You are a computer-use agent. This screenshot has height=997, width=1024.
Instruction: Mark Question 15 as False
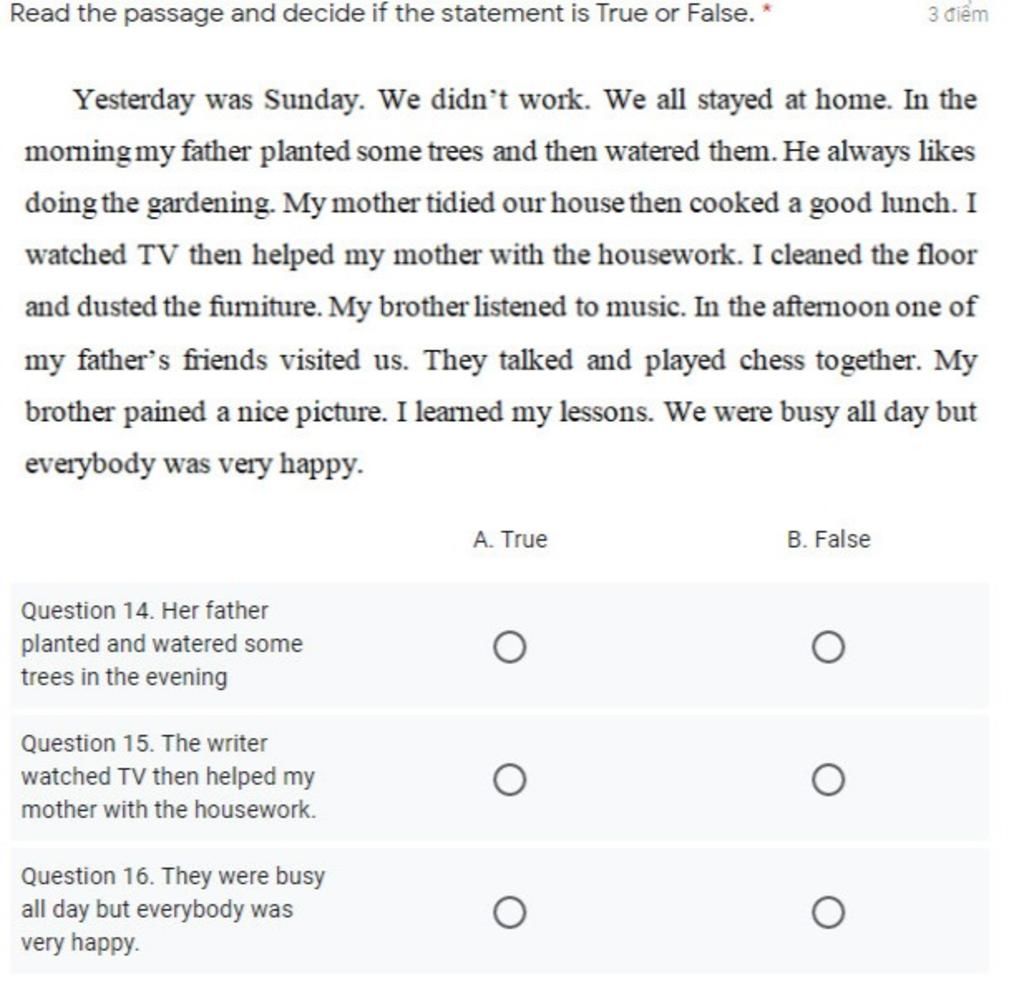(828, 780)
